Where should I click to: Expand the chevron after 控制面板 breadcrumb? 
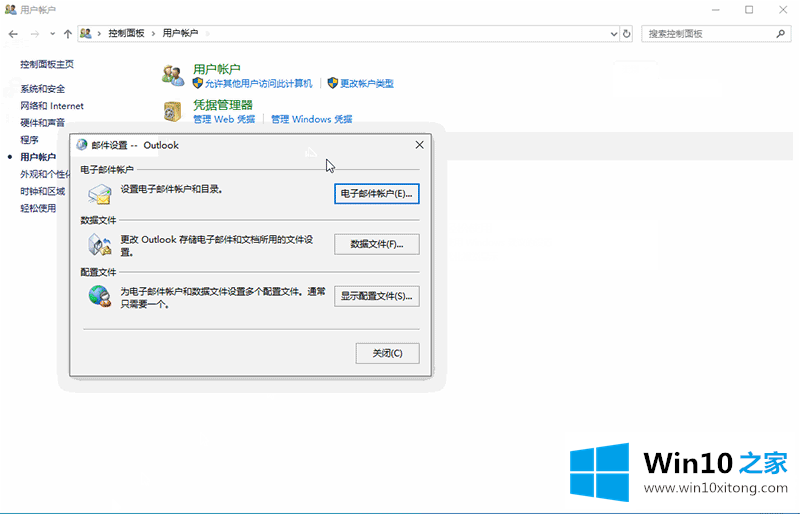(x=153, y=33)
